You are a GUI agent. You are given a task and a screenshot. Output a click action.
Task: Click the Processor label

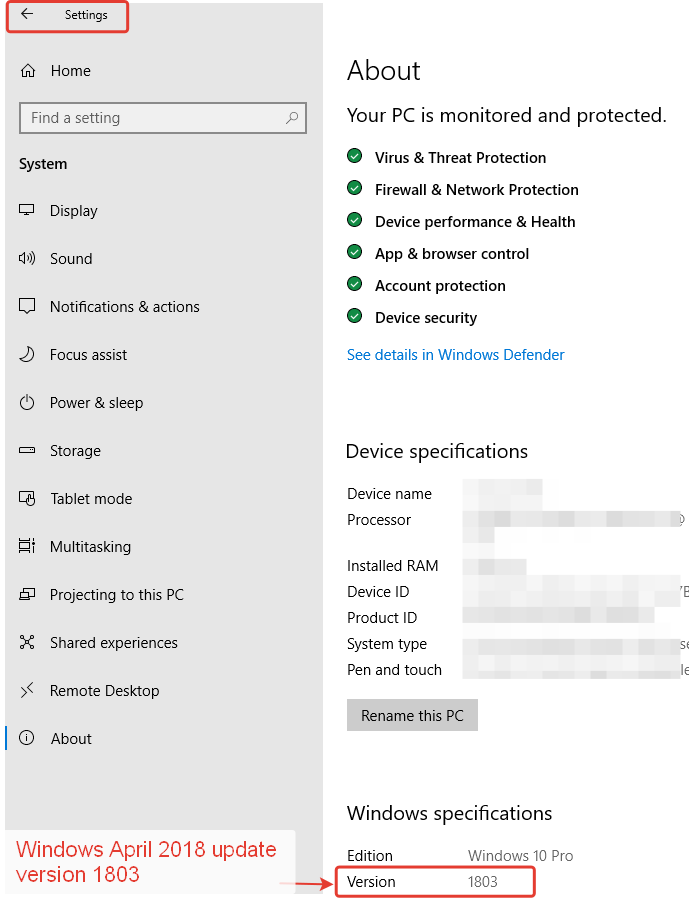(379, 519)
